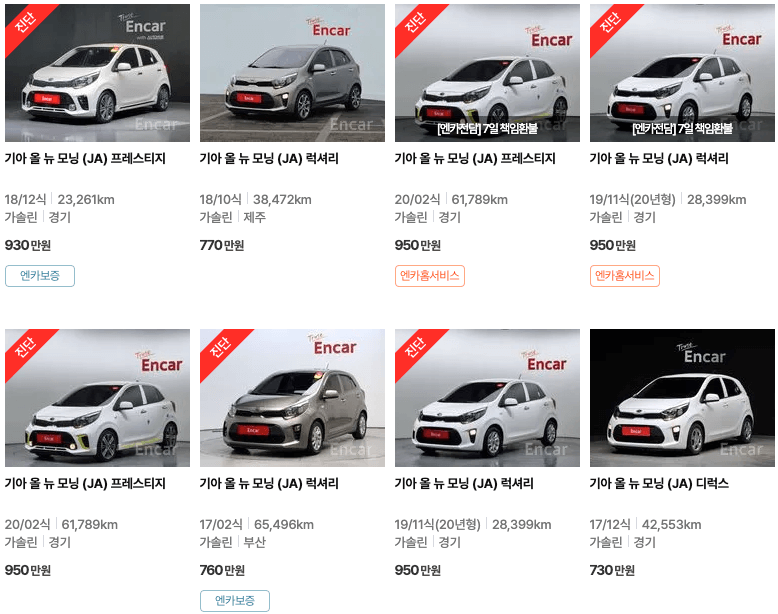Select the 760만원 price text
The height and width of the screenshot is (614, 778).
click(222, 570)
